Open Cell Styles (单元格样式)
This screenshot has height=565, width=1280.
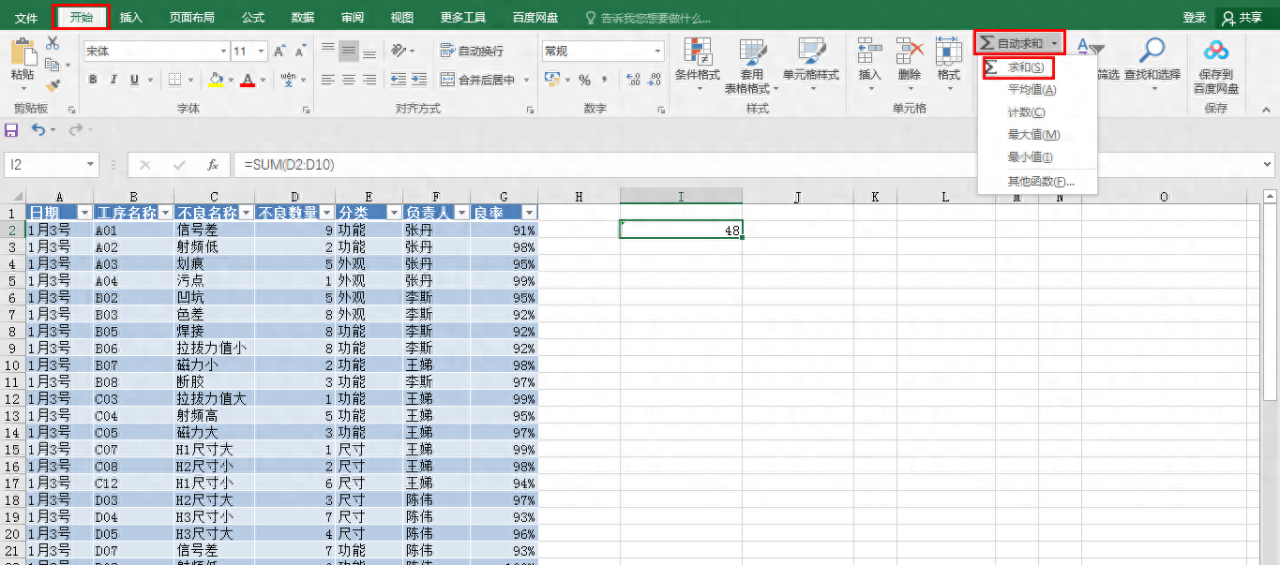[x=811, y=65]
